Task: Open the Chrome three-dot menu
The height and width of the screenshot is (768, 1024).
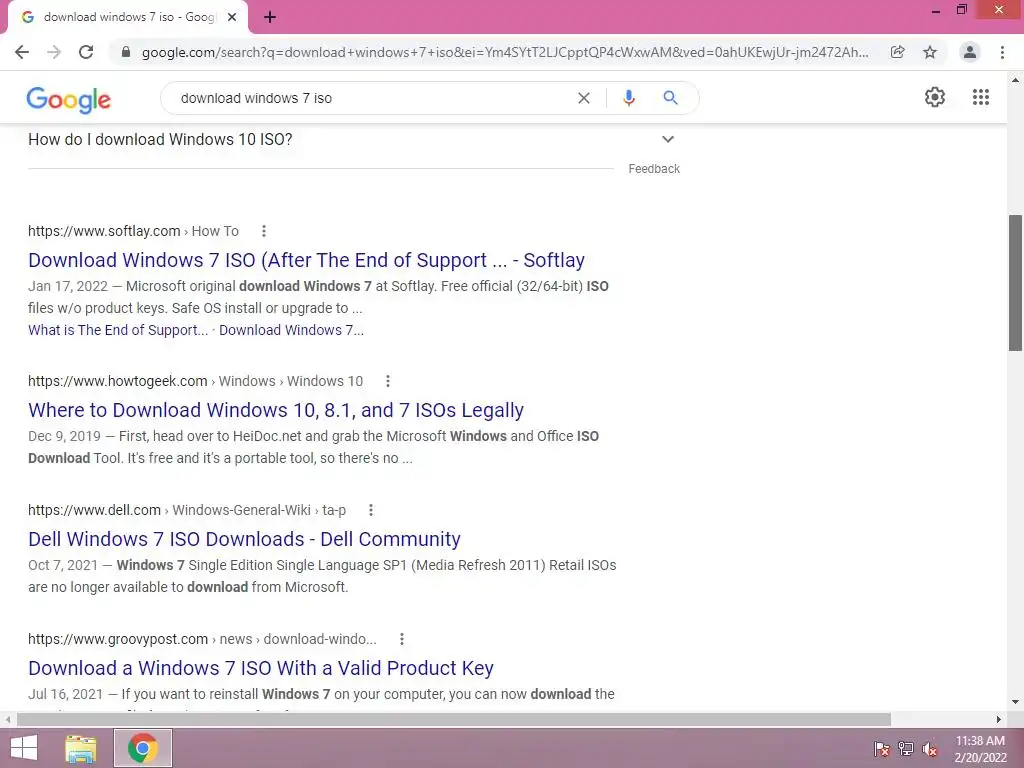Action: point(1002,52)
